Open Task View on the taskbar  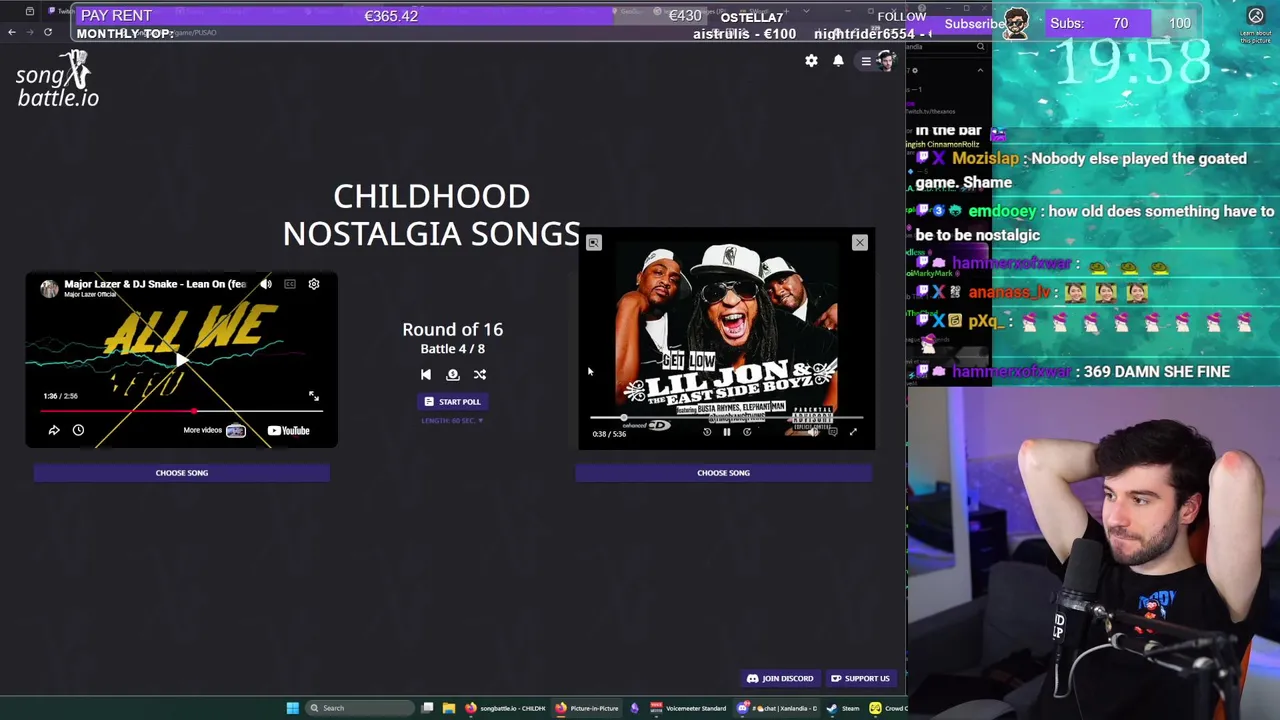[x=427, y=708]
